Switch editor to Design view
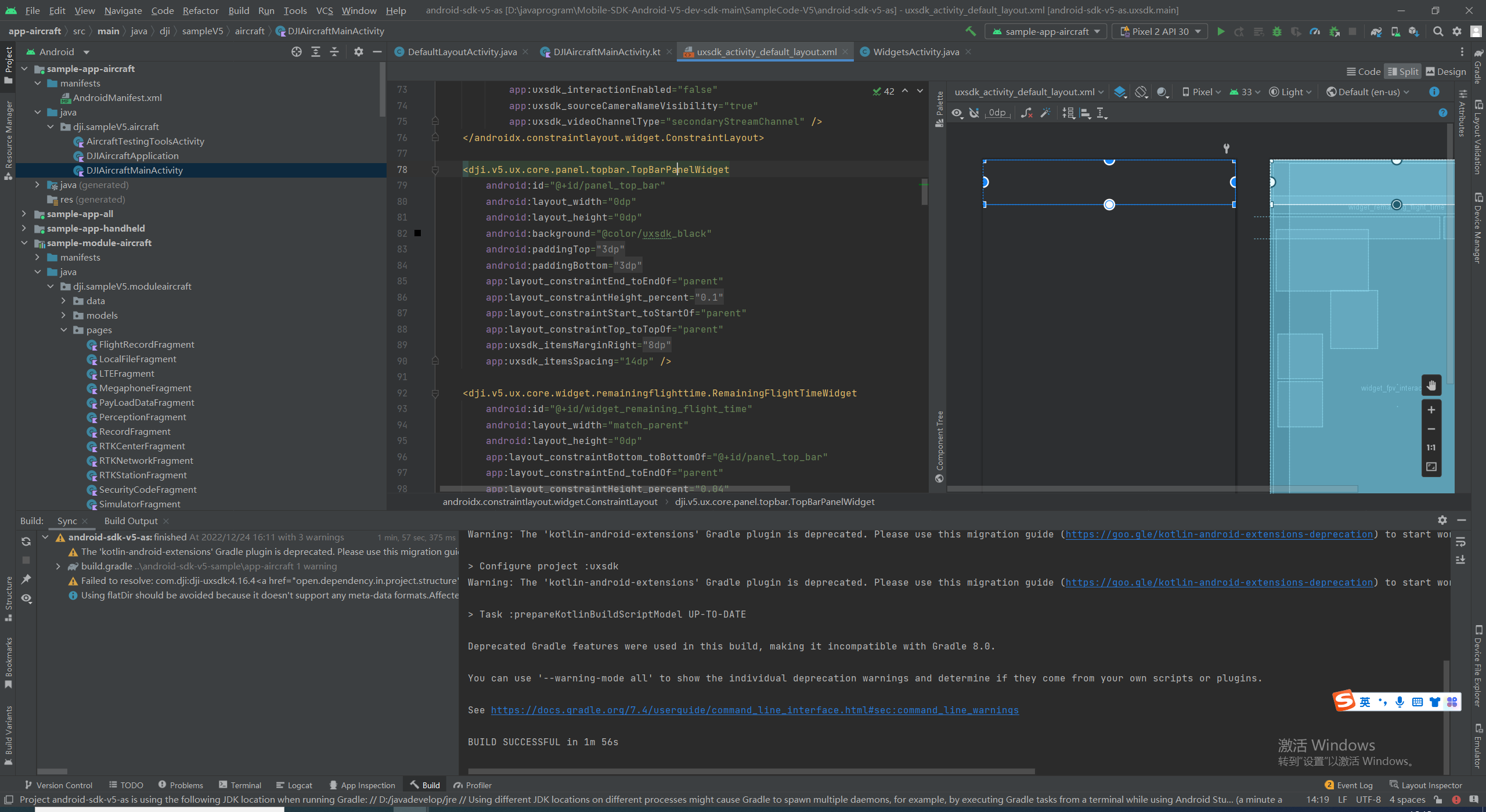 point(1445,71)
